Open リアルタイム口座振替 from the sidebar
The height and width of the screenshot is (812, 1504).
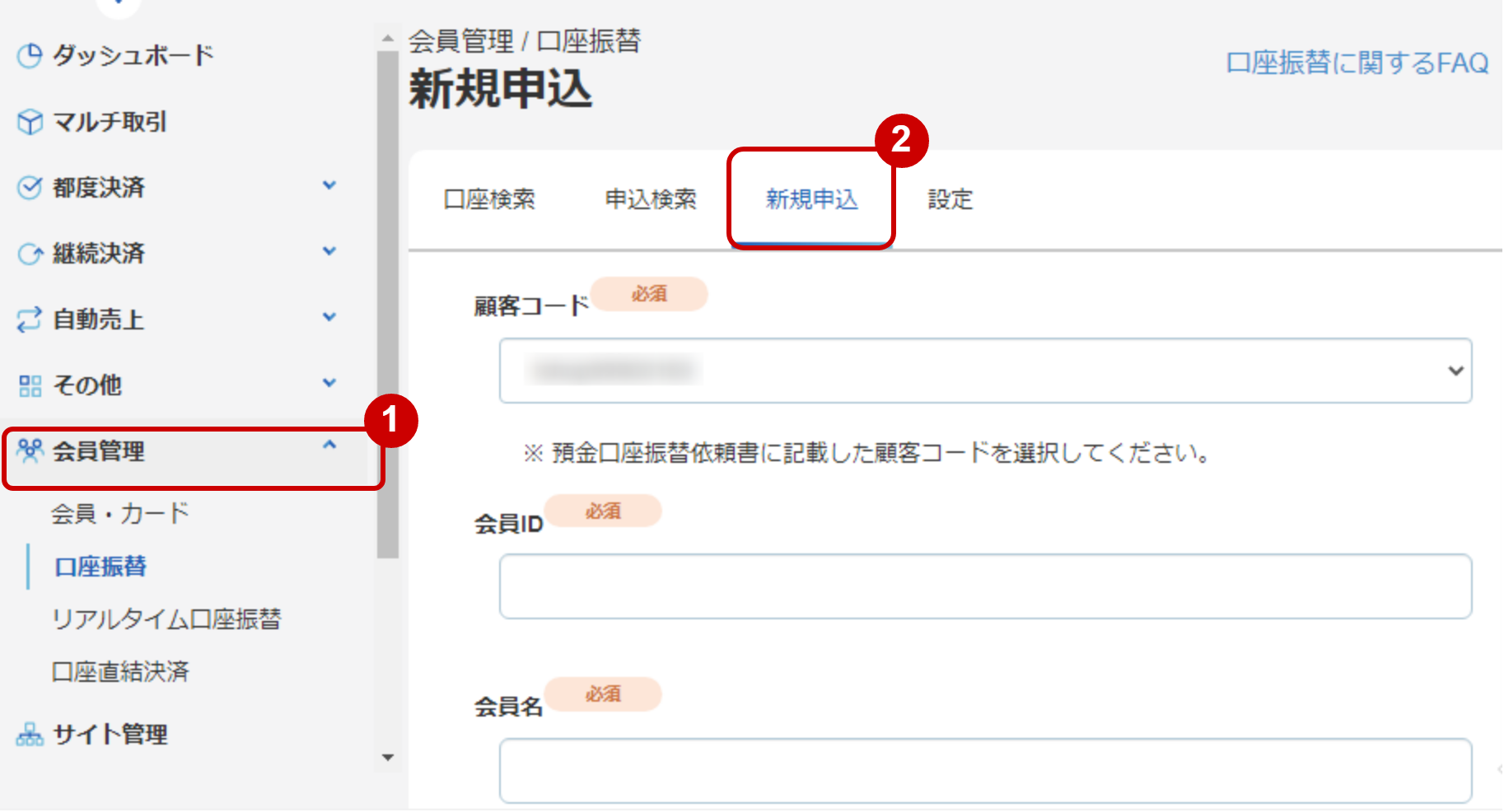pos(167,619)
